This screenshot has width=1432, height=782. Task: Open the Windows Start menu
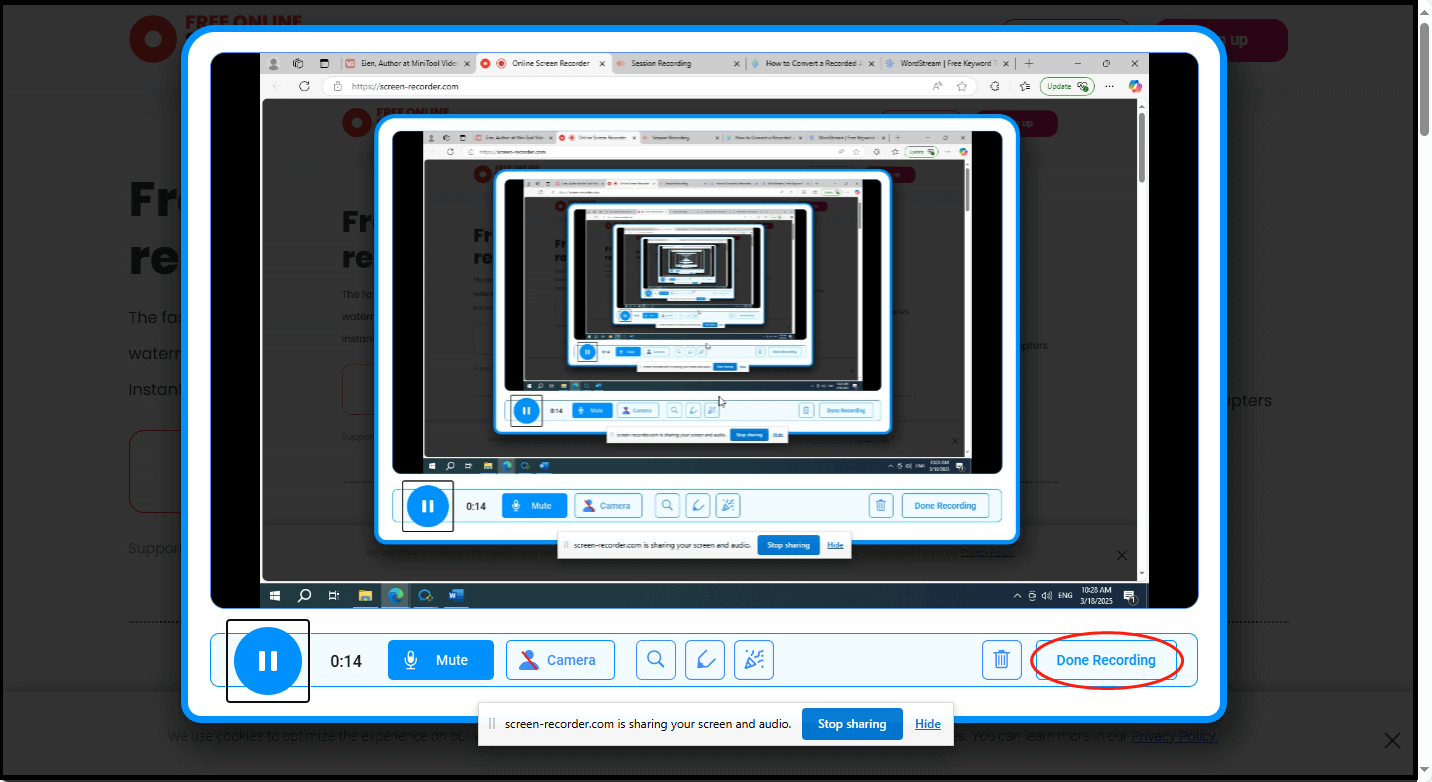[274, 595]
